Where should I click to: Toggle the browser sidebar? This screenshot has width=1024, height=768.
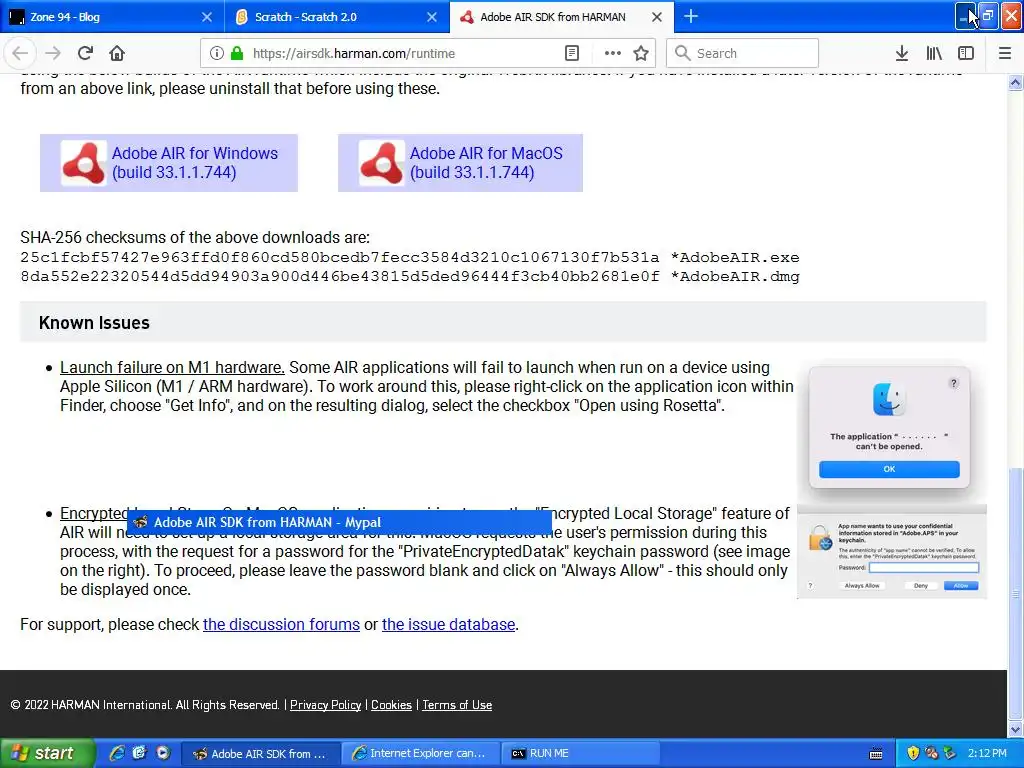click(x=966, y=54)
